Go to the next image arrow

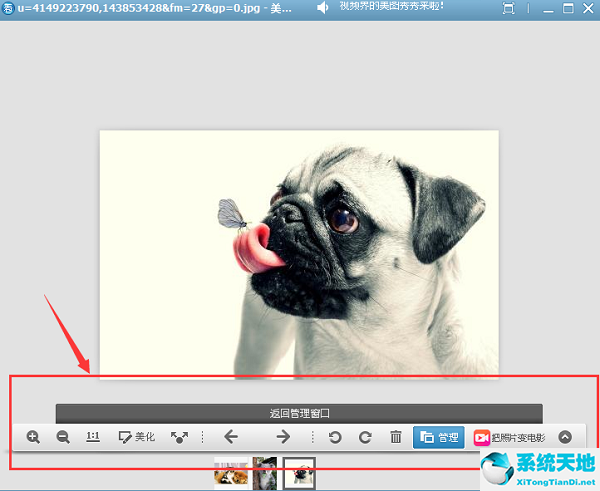[283, 437]
